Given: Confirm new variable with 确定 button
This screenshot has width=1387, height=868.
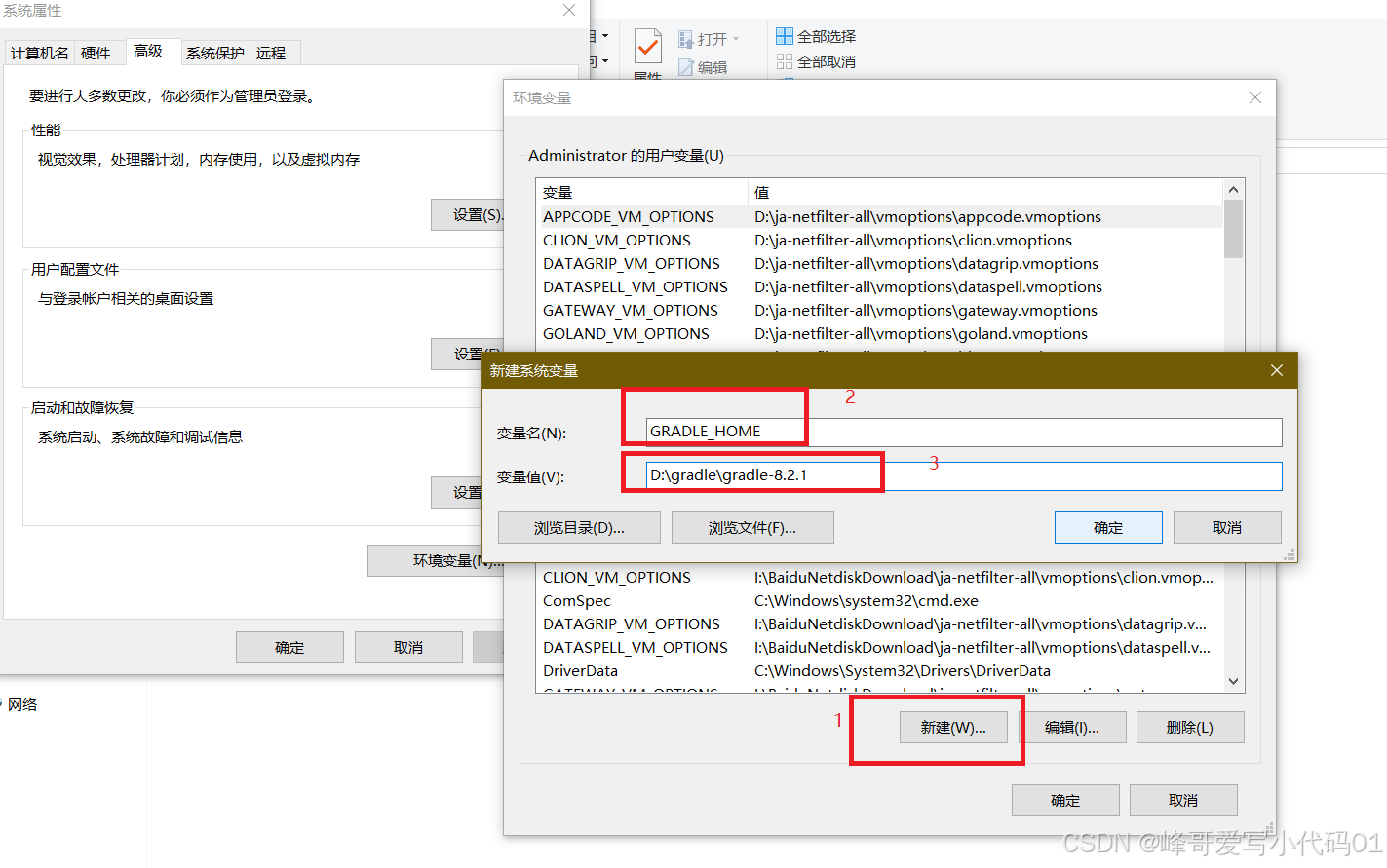Looking at the screenshot, I should 1108,527.
